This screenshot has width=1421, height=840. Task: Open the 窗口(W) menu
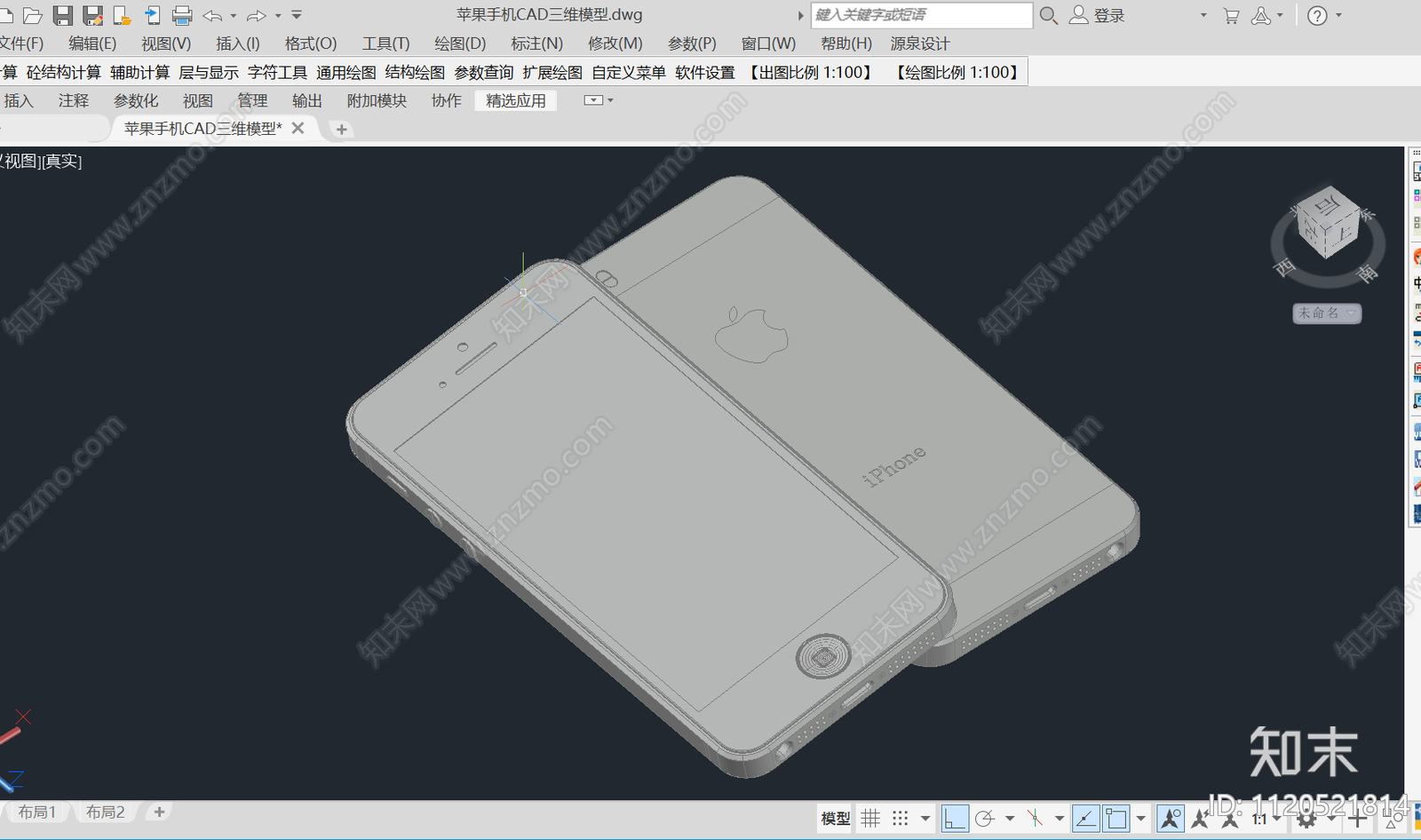[x=768, y=44]
